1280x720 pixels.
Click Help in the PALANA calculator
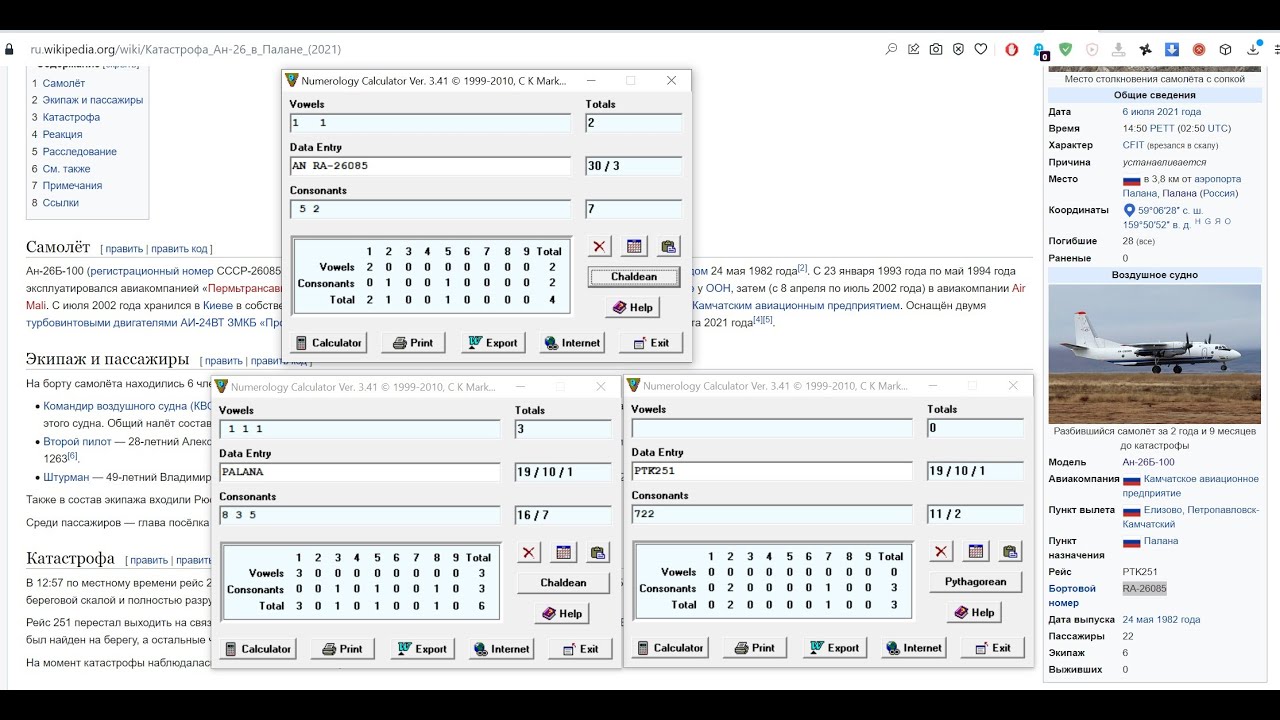tap(562, 613)
